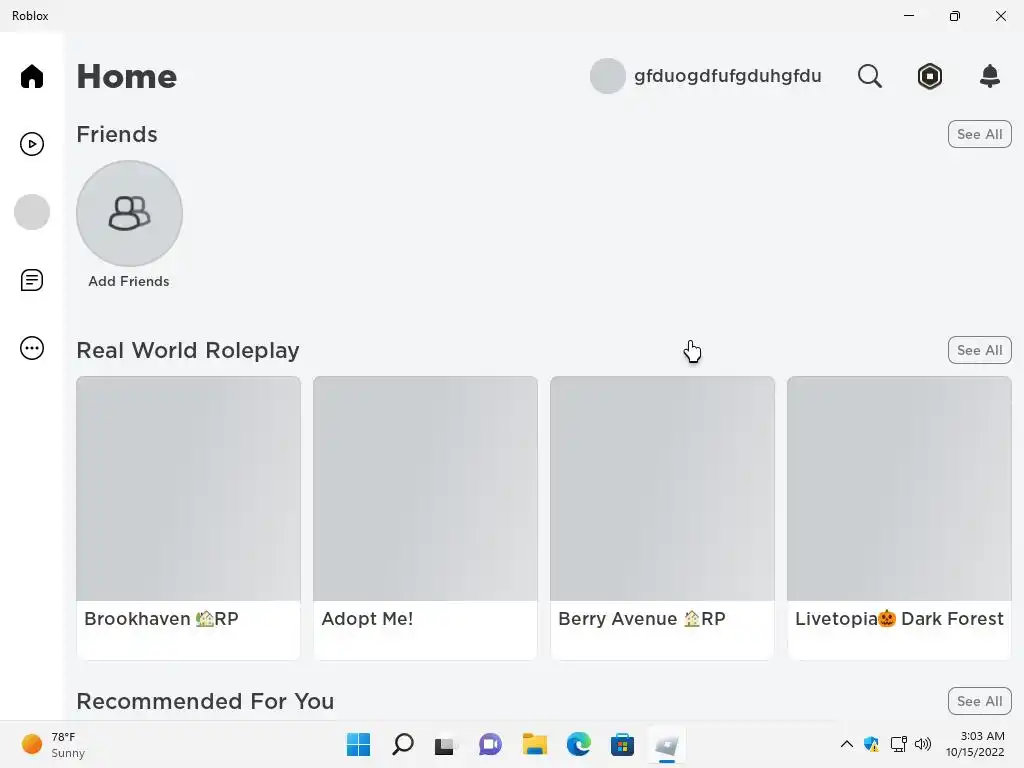Click the Roblox app taskbar icon
Screen dimensions: 1024x768
click(667, 744)
